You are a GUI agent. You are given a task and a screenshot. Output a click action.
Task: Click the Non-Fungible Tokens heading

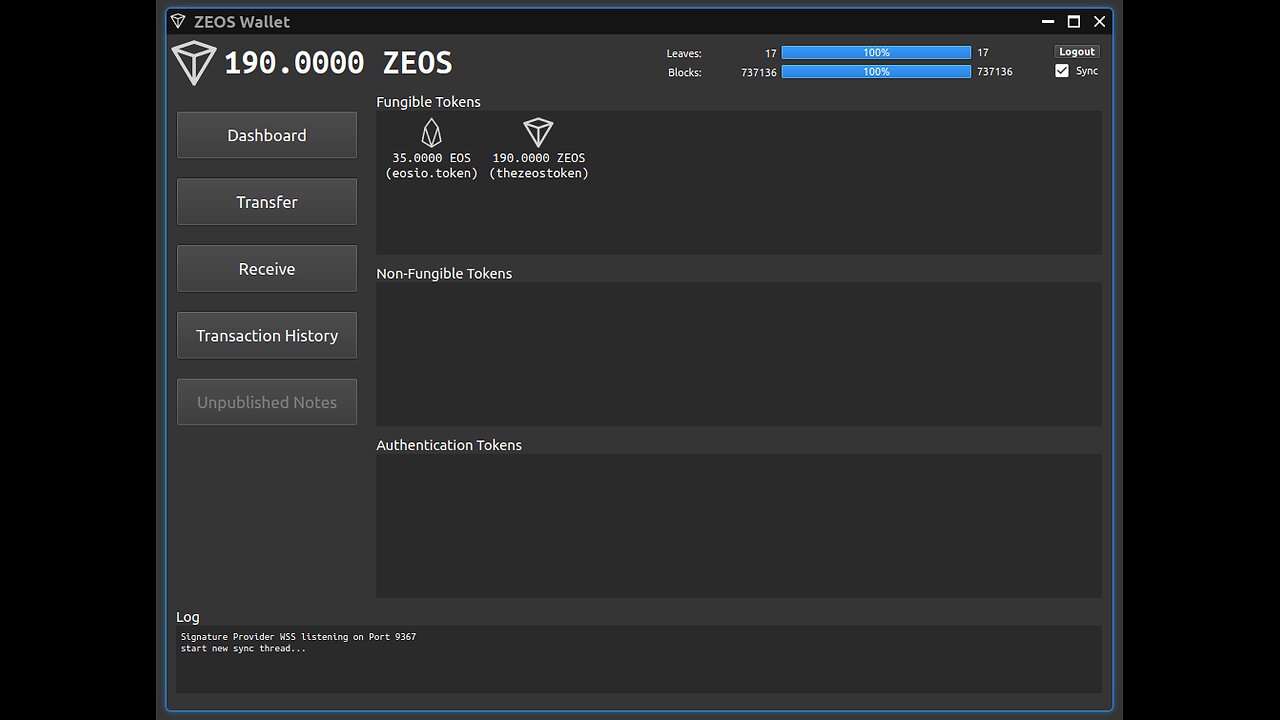444,274
